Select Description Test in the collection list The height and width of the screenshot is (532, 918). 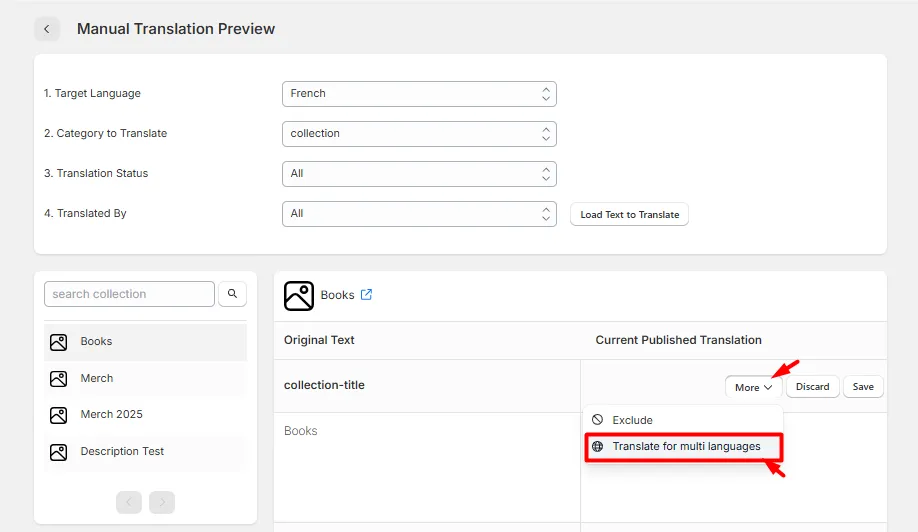145,452
